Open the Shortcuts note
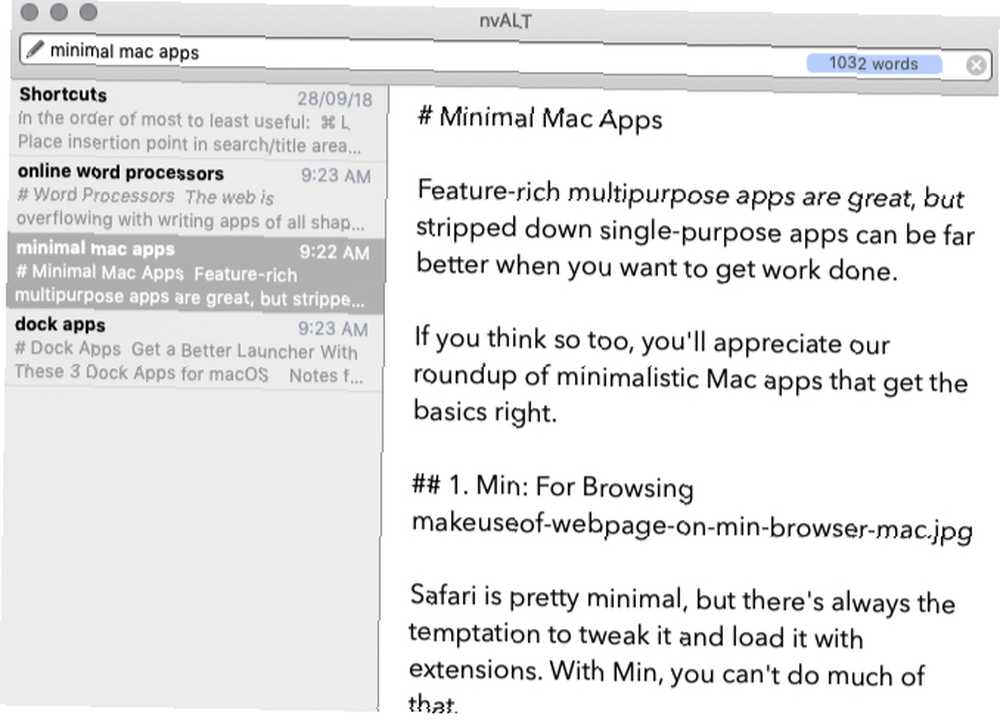The height and width of the screenshot is (725, 1000). point(196,121)
